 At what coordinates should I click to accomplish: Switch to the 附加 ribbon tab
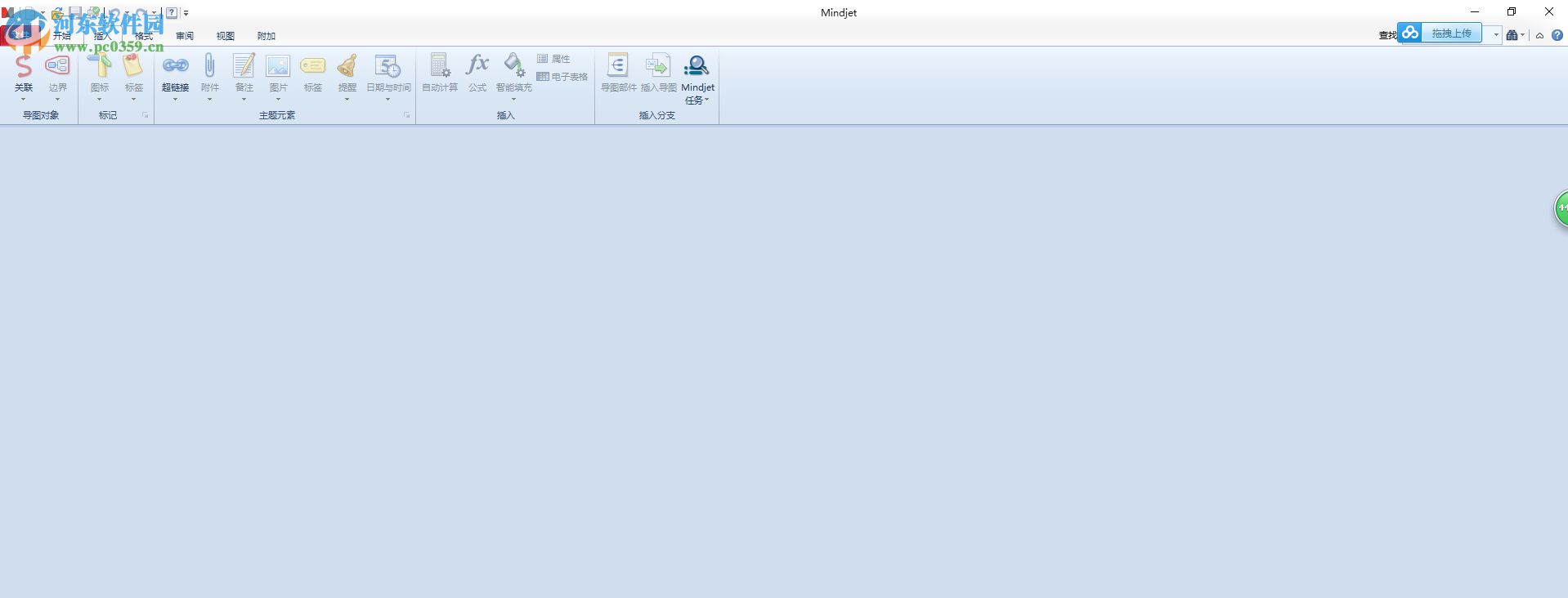coord(267,36)
